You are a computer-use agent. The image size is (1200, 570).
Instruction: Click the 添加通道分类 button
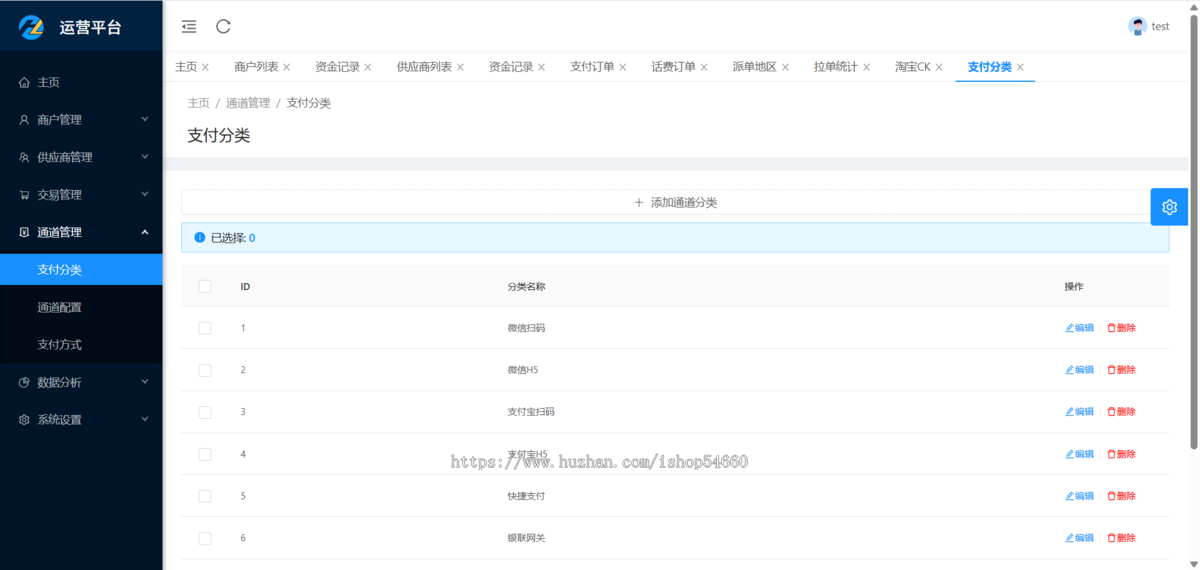pyautogui.click(x=675, y=202)
